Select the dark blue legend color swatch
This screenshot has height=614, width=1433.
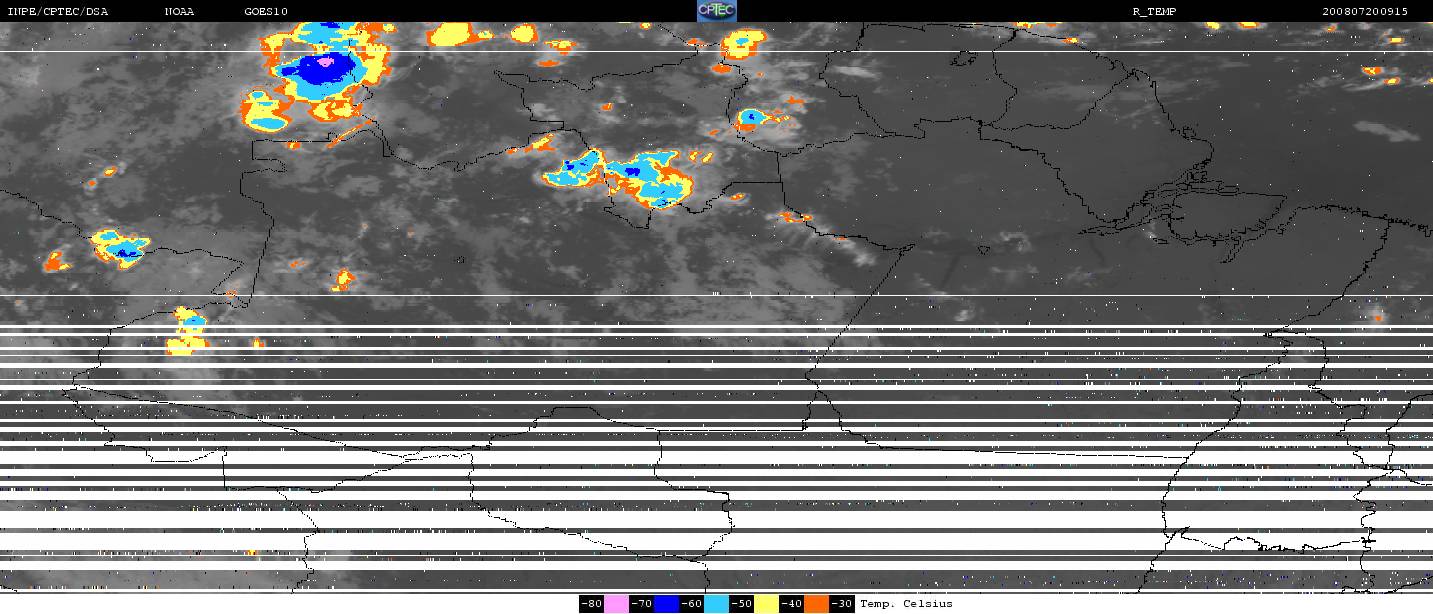667,604
